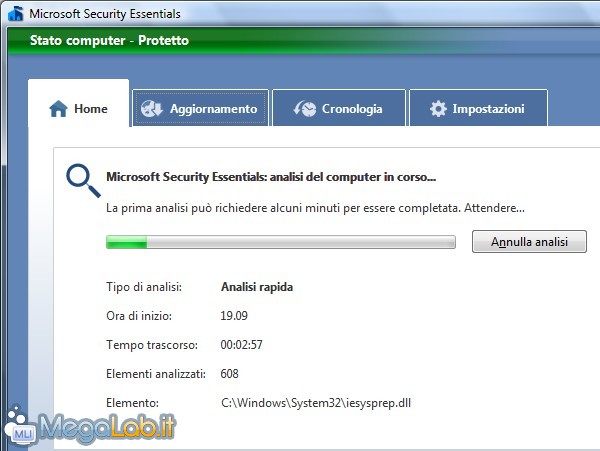Viewport: 600px width, 451px height.
Task: Open the Impostazioni tab
Action: click(478, 108)
